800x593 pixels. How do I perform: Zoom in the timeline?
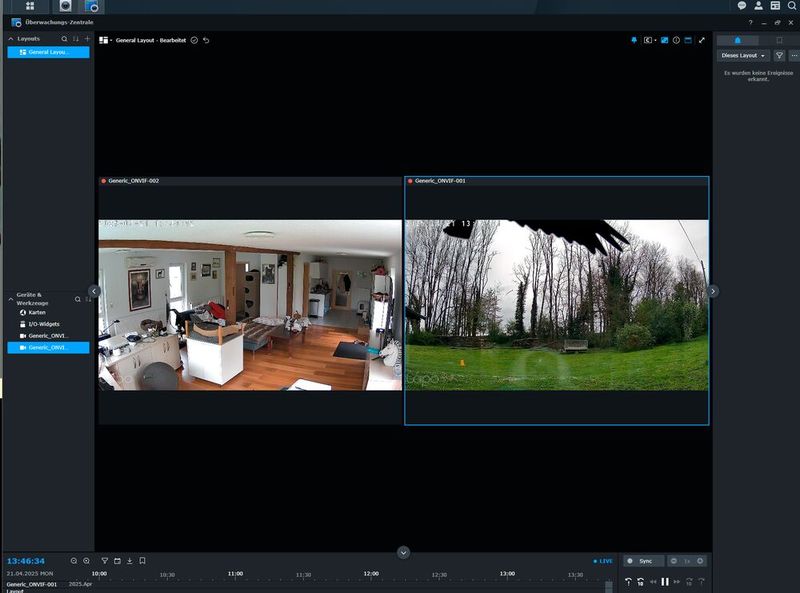pos(87,561)
